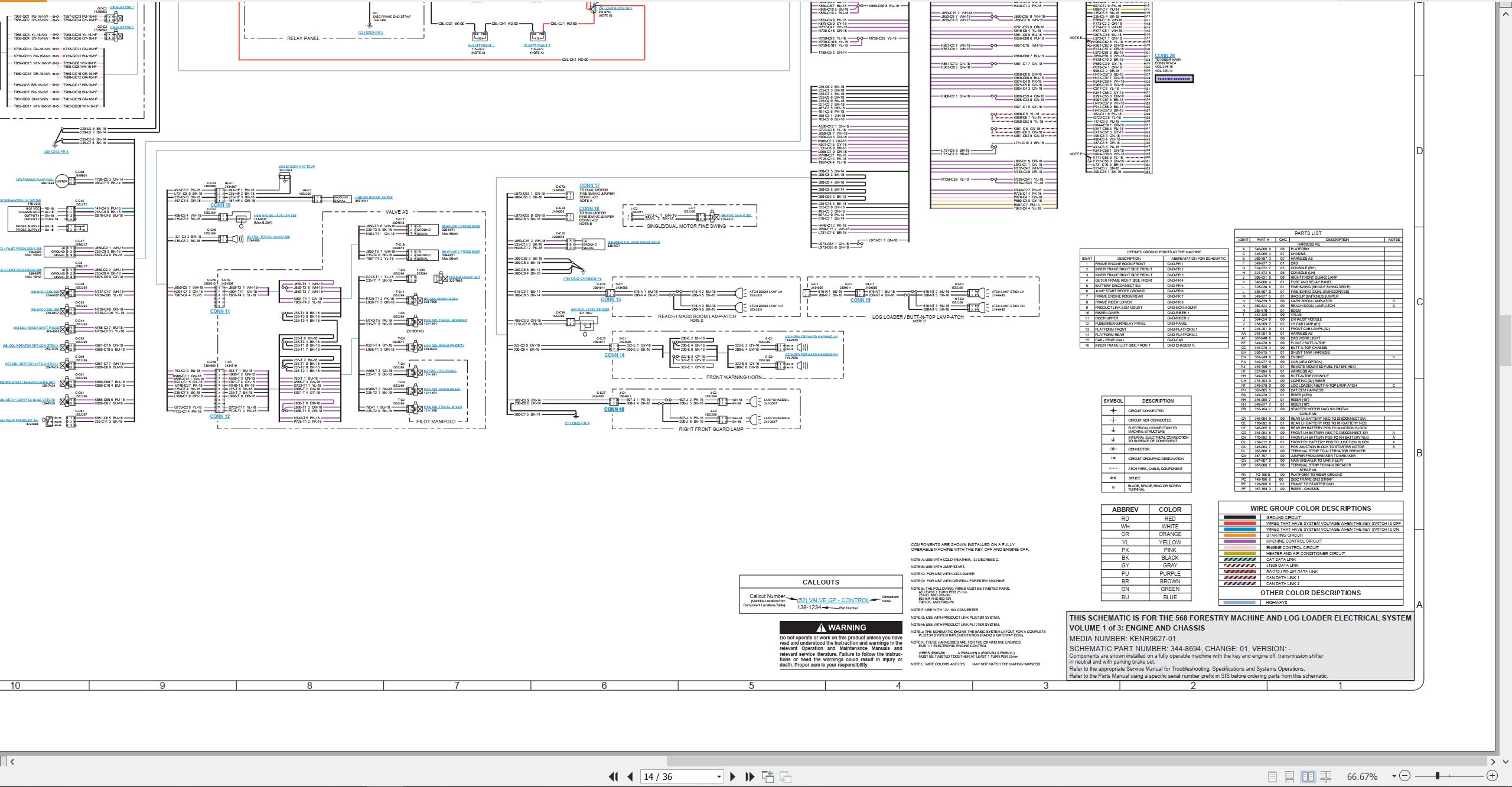Click the HORN FORWARD WARNING RH link
This screenshot has width=1512, height=787.
[811, 354]
